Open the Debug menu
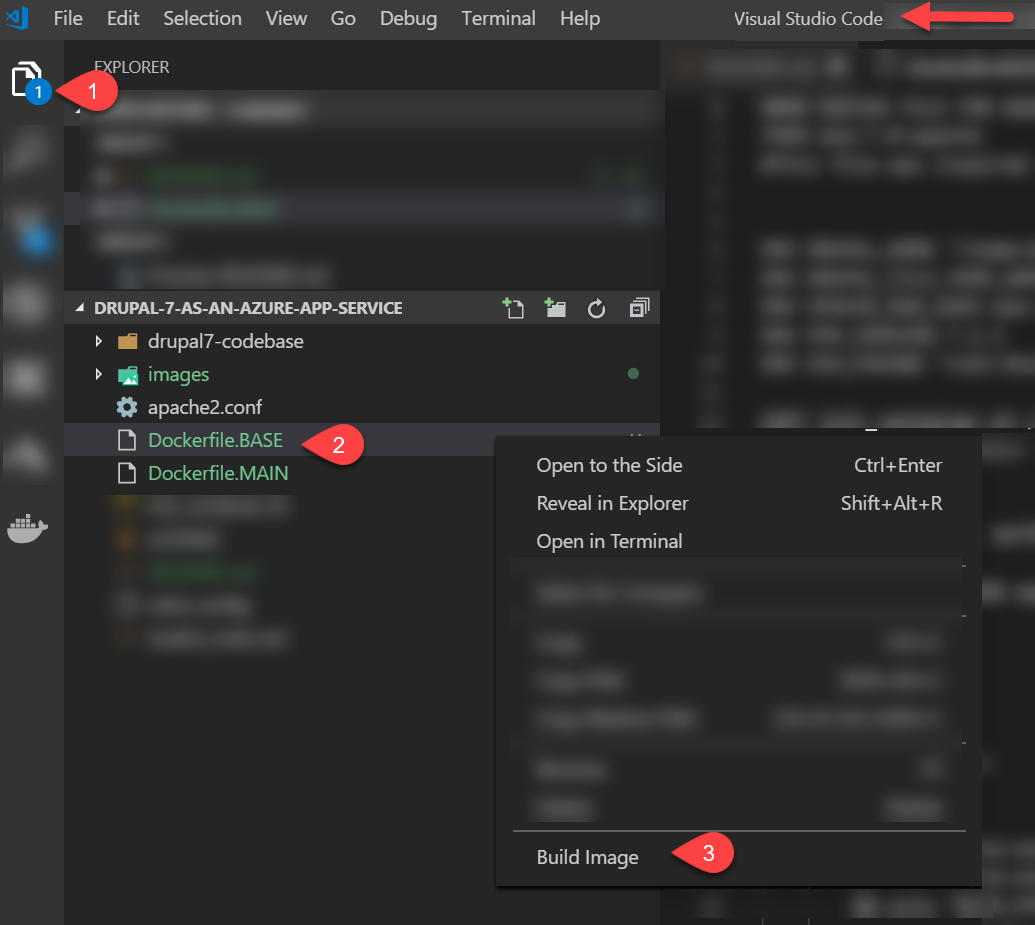1035x925 pixels. point(408,18)
